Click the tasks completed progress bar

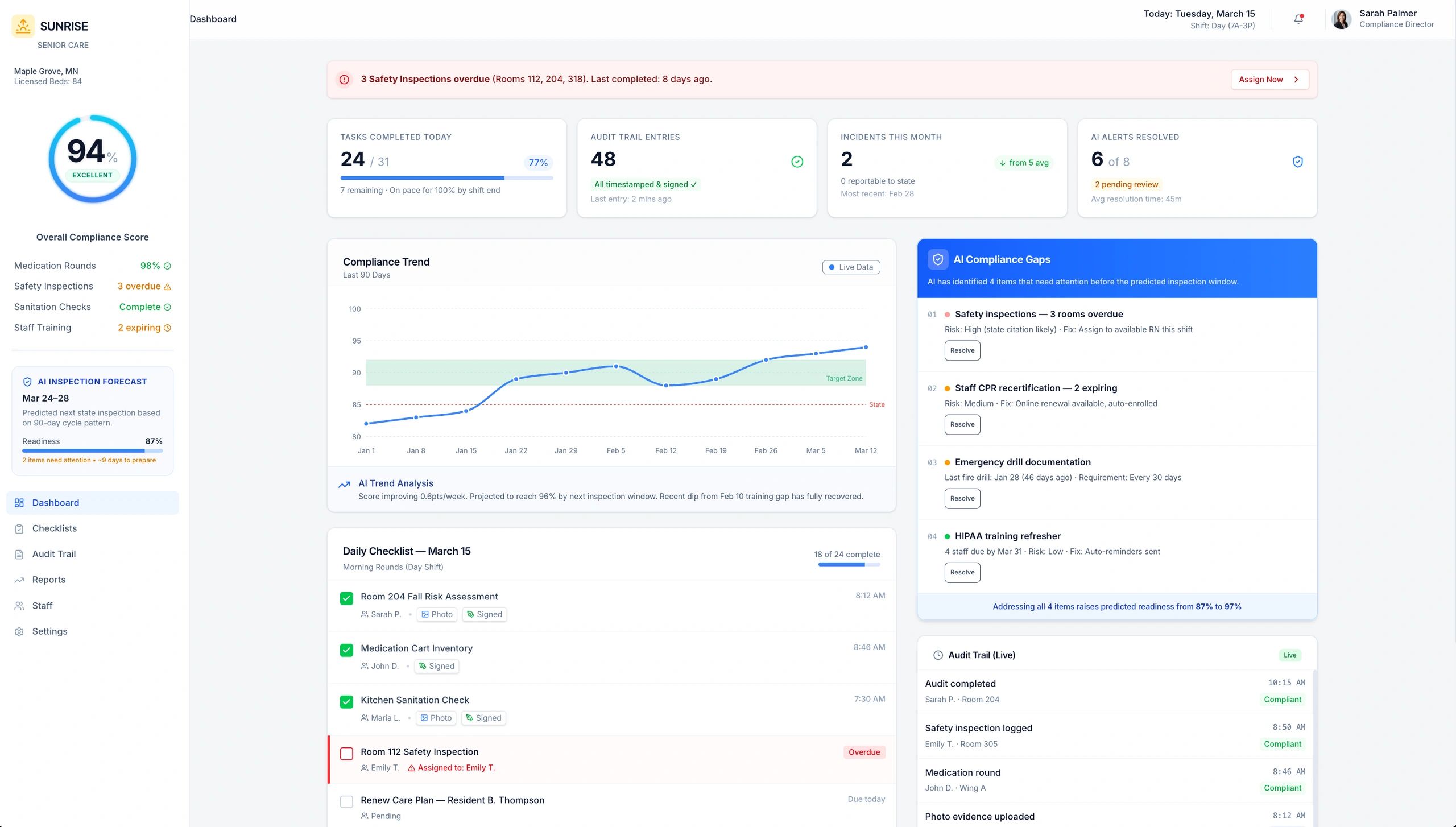(x=446, y=177)
